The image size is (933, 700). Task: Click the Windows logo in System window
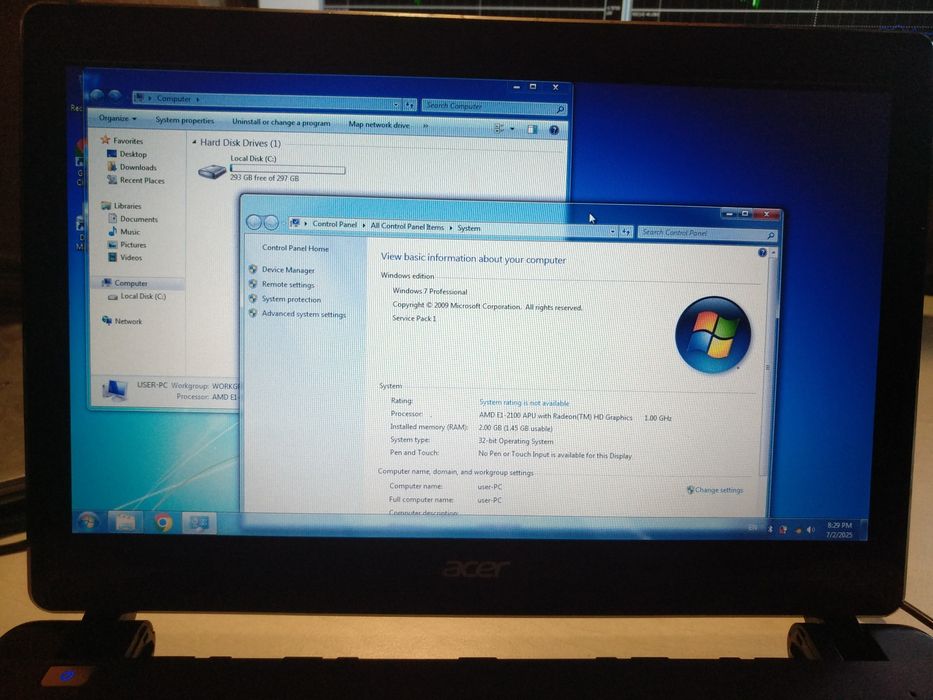[713, 335]
